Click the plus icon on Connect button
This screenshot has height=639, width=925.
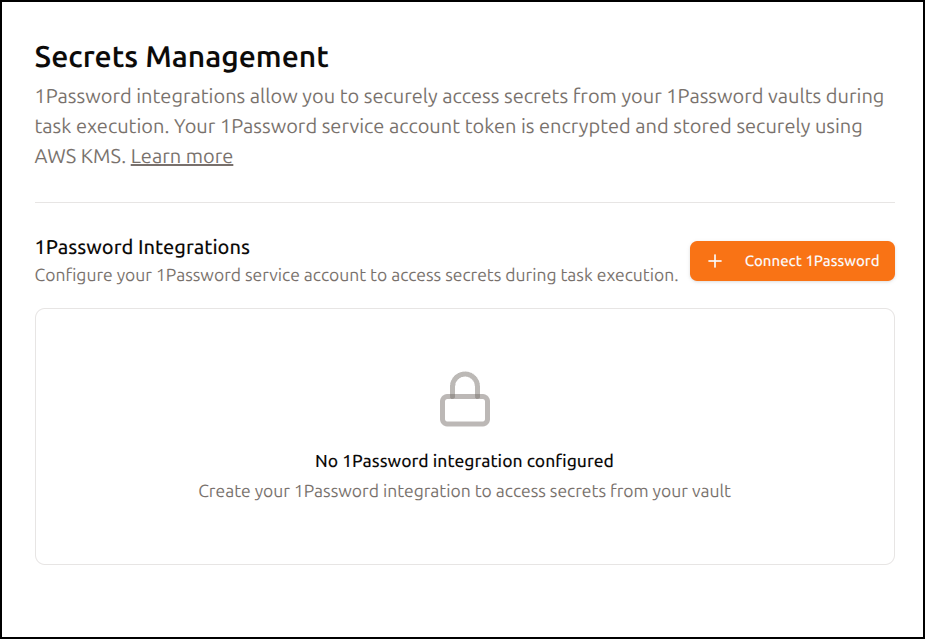(x=714, y=261)
